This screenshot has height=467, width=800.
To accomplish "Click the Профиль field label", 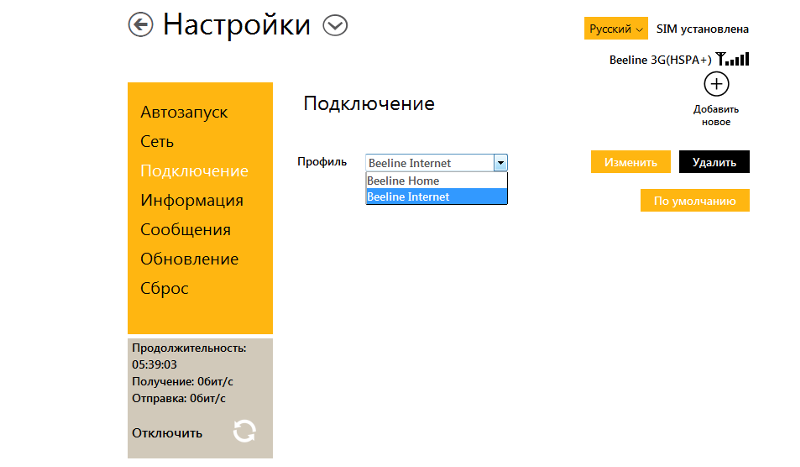I will pyautogui.click(x=322, y=162).
